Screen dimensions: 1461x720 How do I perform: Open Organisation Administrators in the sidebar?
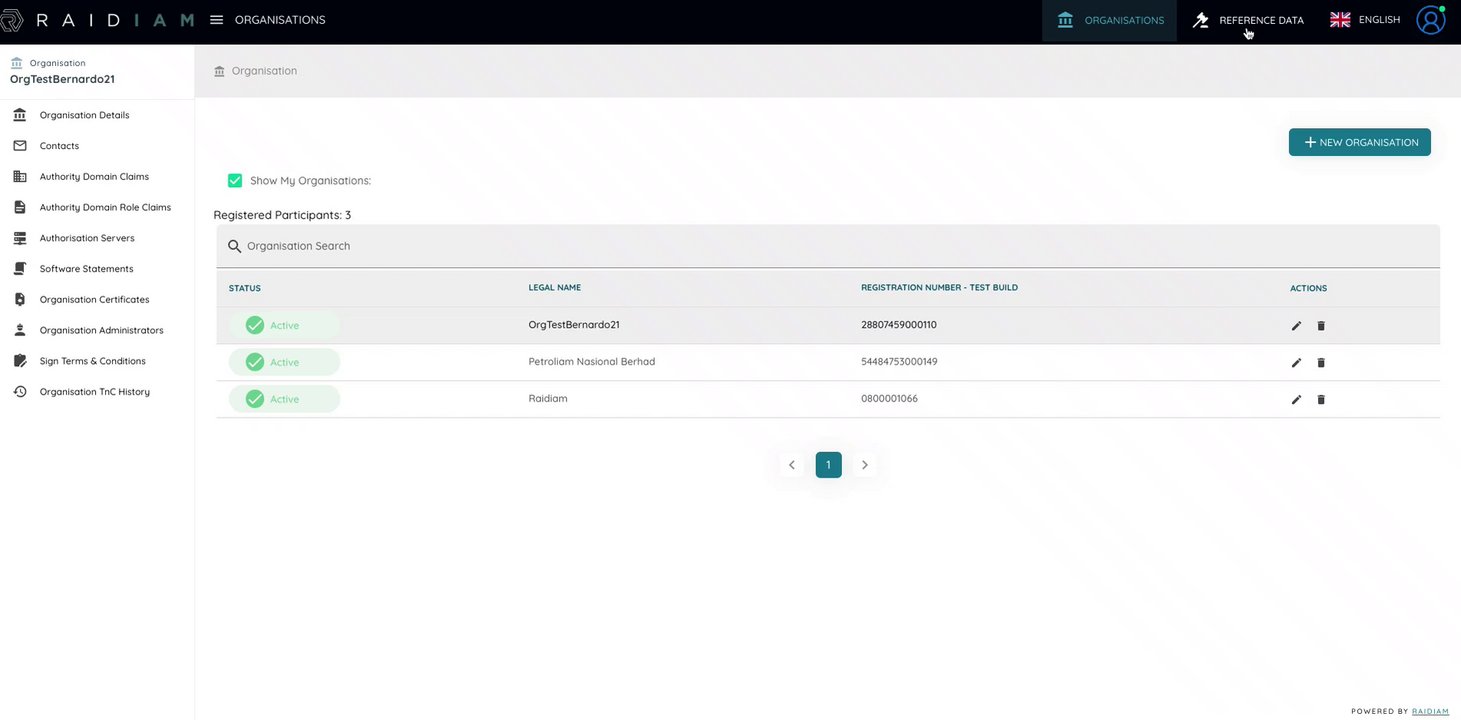tap(102, 330)
